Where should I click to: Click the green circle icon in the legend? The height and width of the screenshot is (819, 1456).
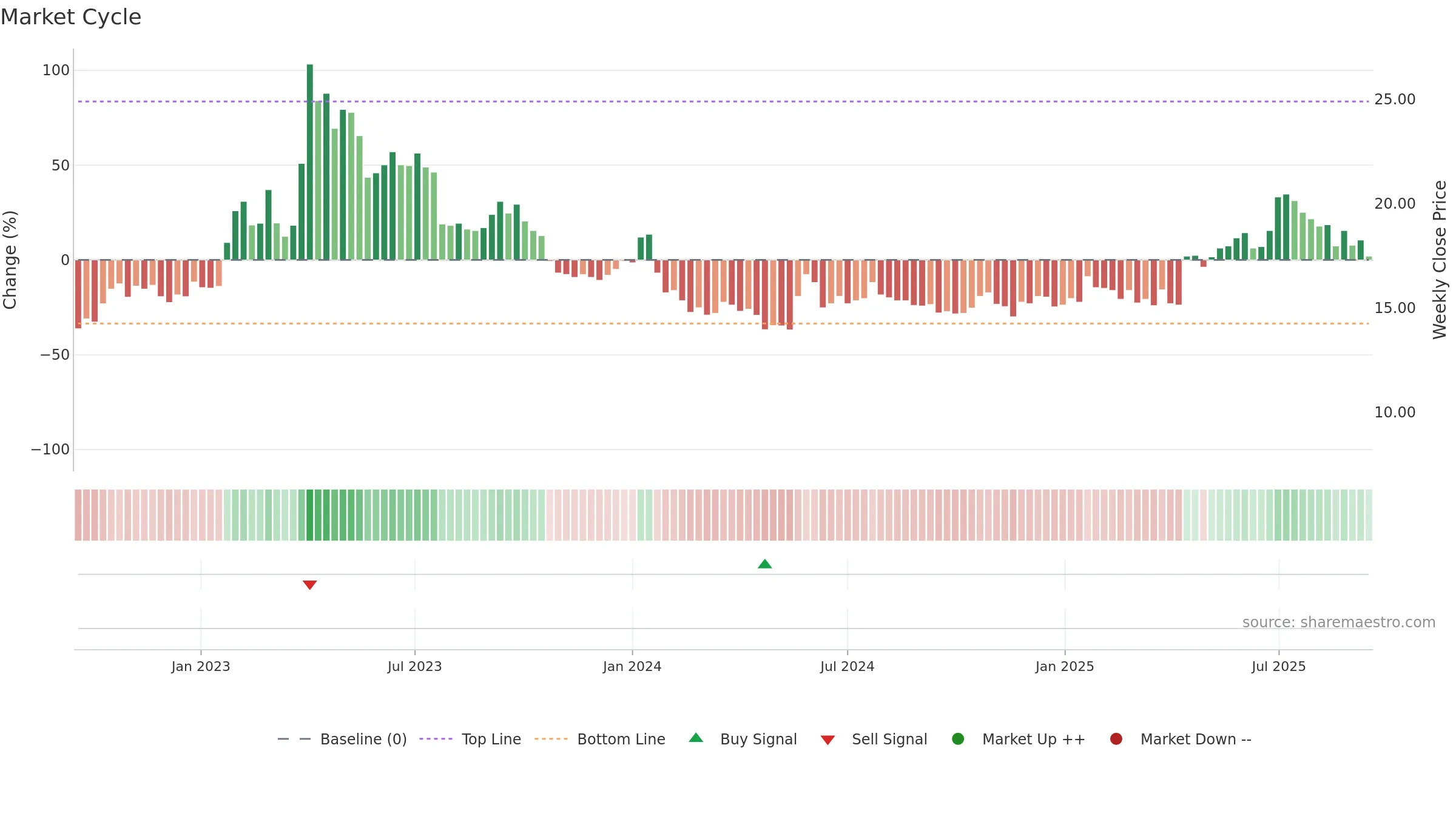tap(958, 739)
